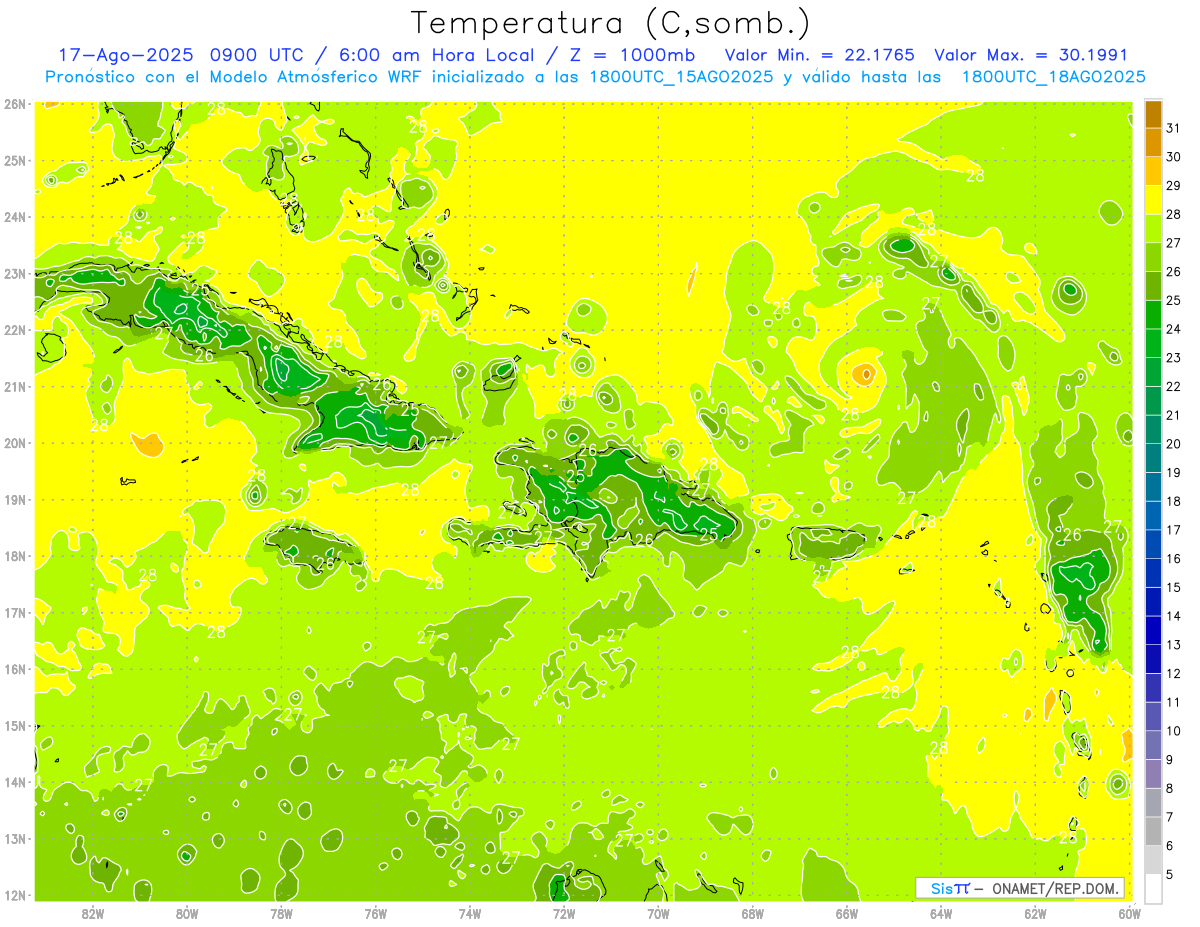Screen dimensions: 1200x927
Task: Click the legend scale number '5'
Action: pyautogui.click(x=1170, y=874)
